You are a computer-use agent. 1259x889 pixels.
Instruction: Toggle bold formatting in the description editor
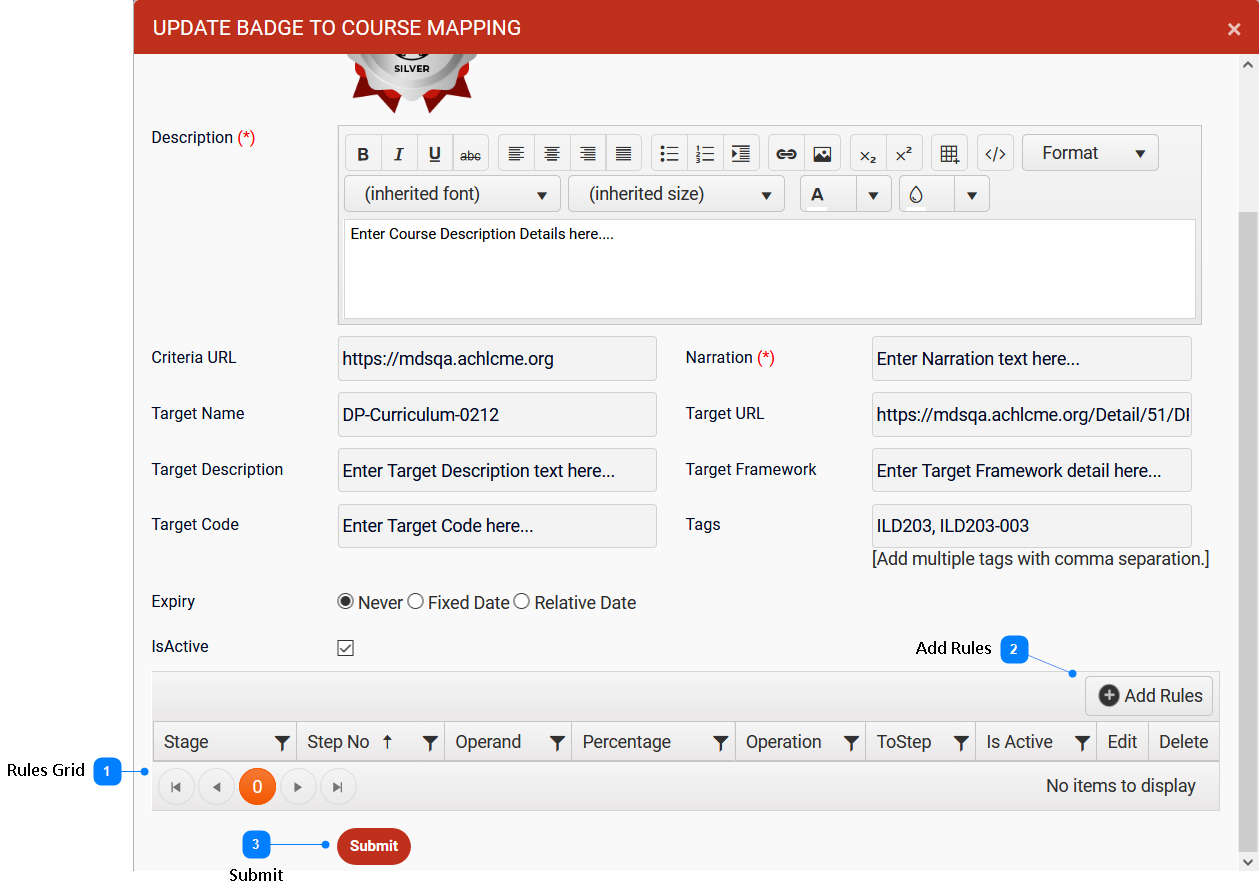[363, 154]
